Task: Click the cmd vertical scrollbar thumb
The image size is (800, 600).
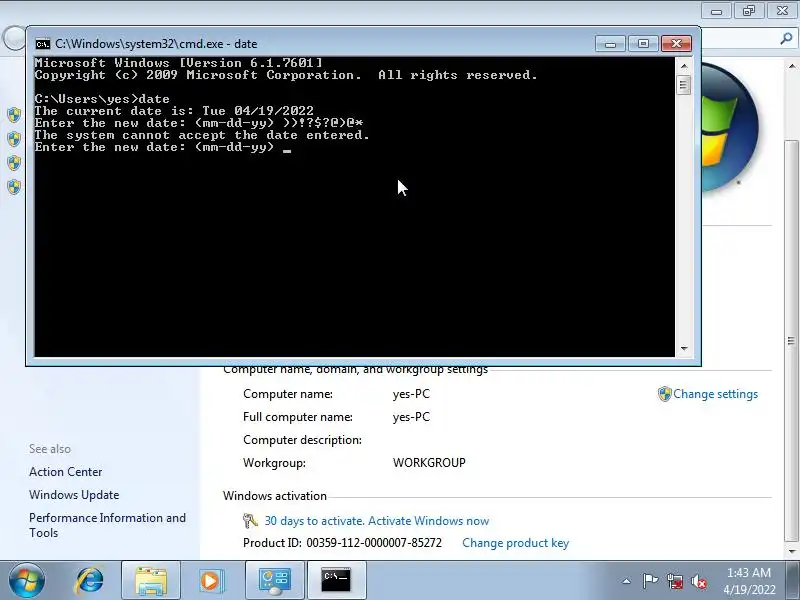Action: 684,84
